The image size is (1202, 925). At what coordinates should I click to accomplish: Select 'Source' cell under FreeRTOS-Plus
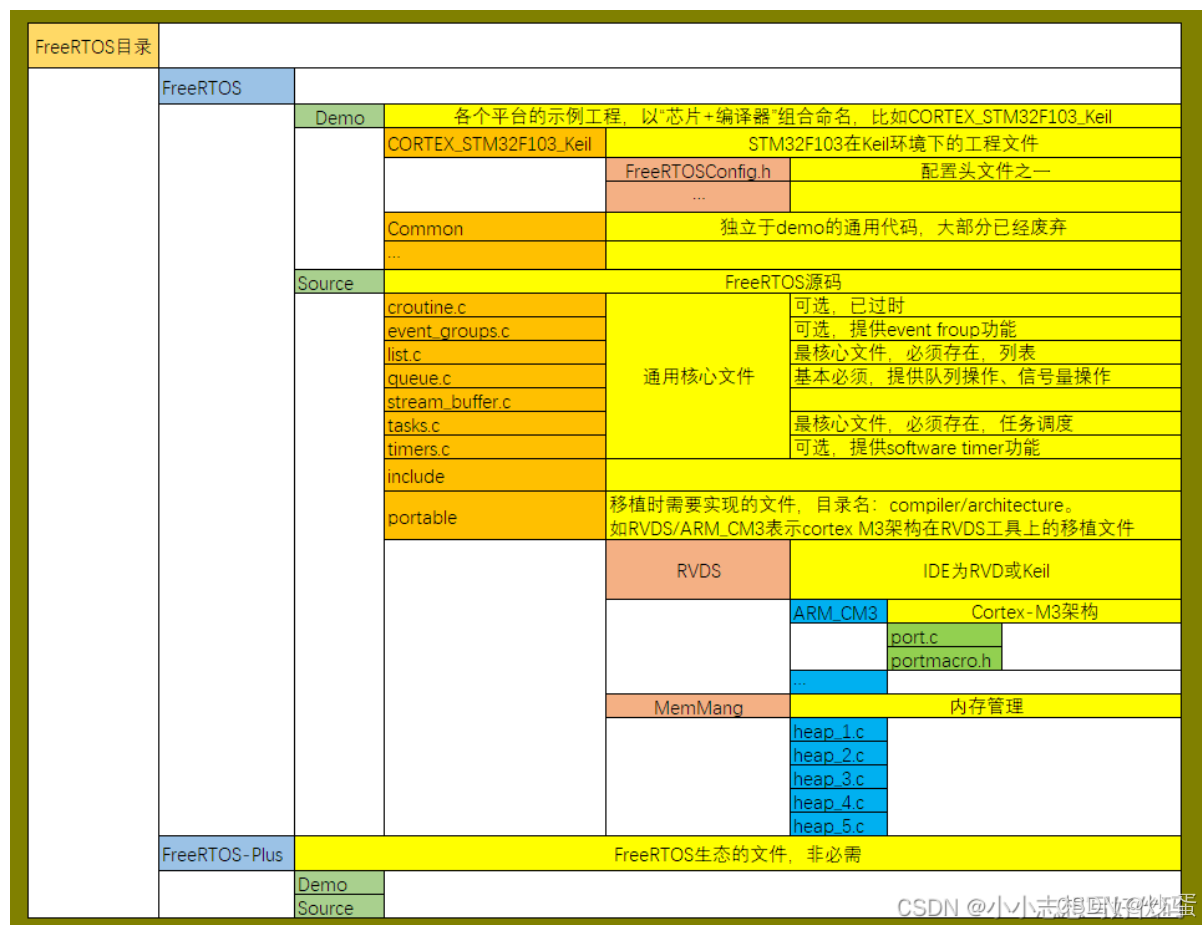click(x=339, y=907)
